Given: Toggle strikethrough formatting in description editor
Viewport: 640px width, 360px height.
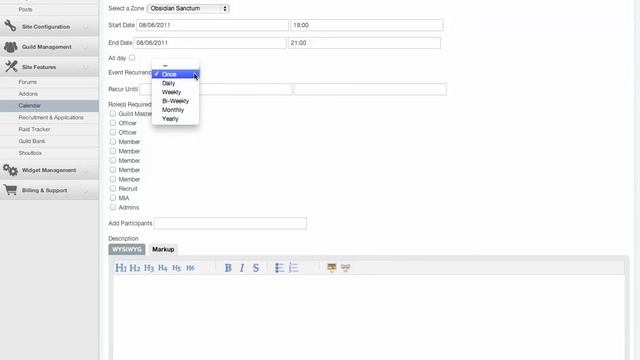Looking at the screenshot, I should [x=256, y=268].
